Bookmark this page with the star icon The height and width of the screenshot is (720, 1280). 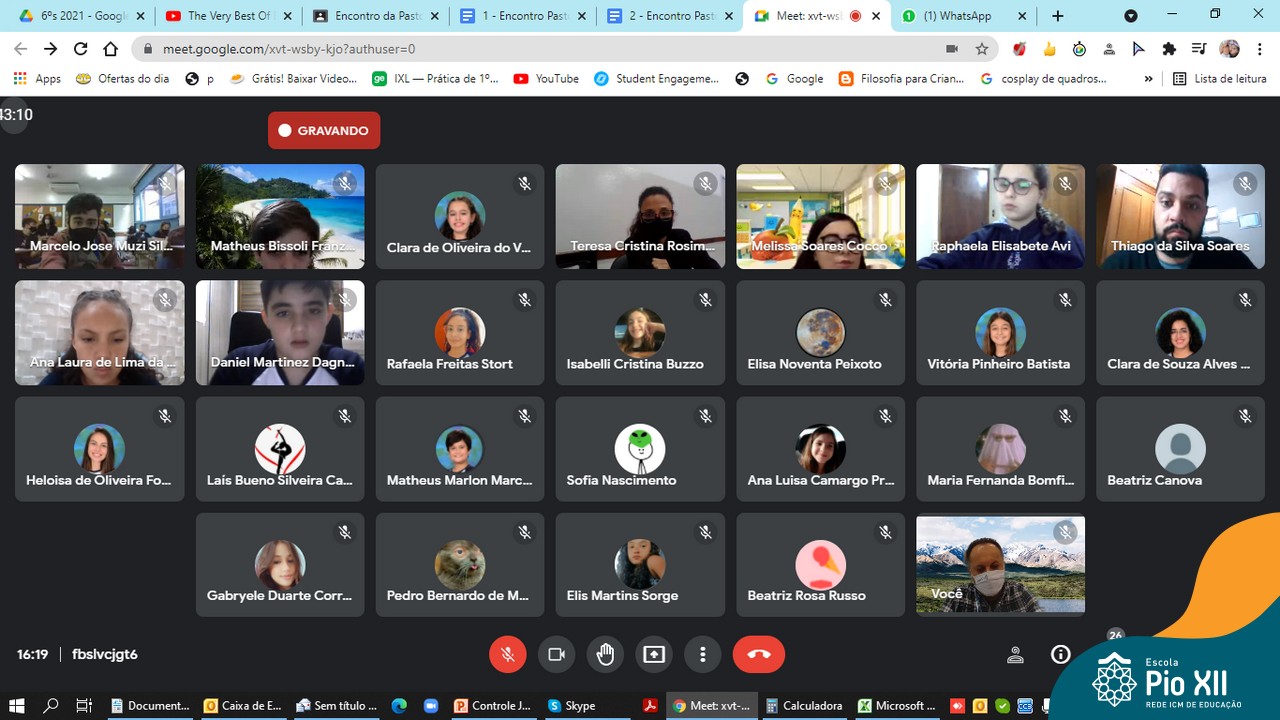(x=982, y=49)
